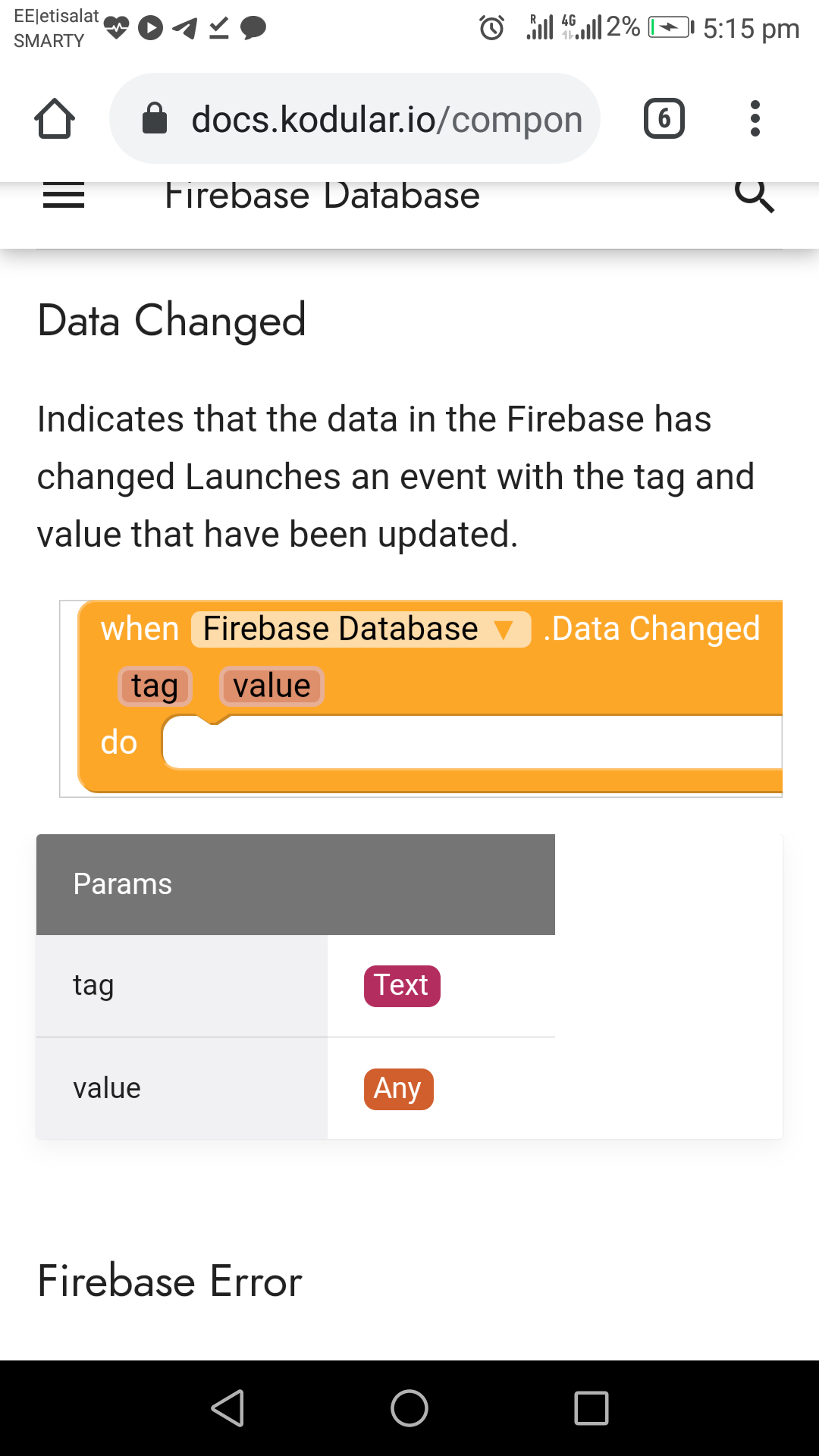Click the value parameter in the block
Screen dimensions: 819x1456
coord(271,686)
